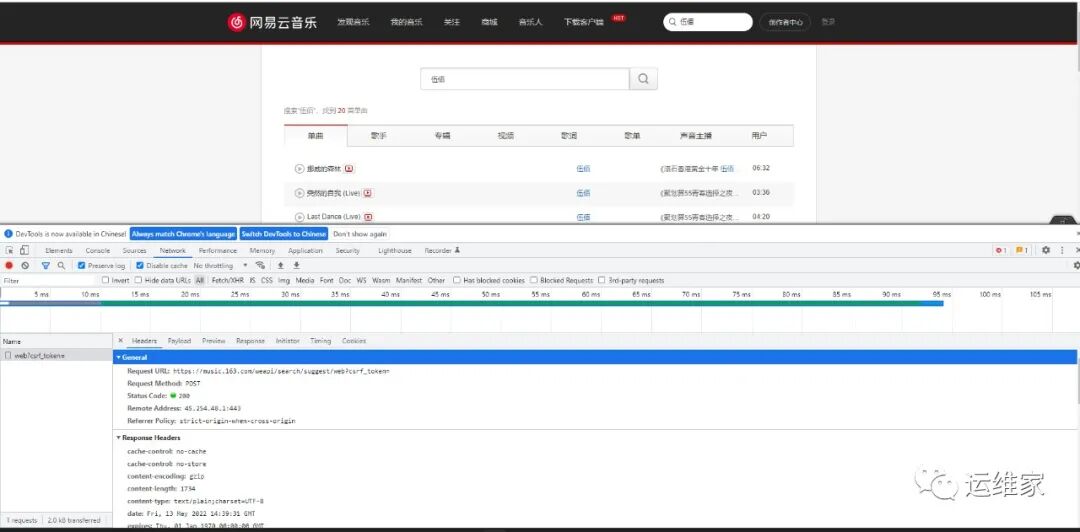Click the network Filter text field

pos(48,280)
